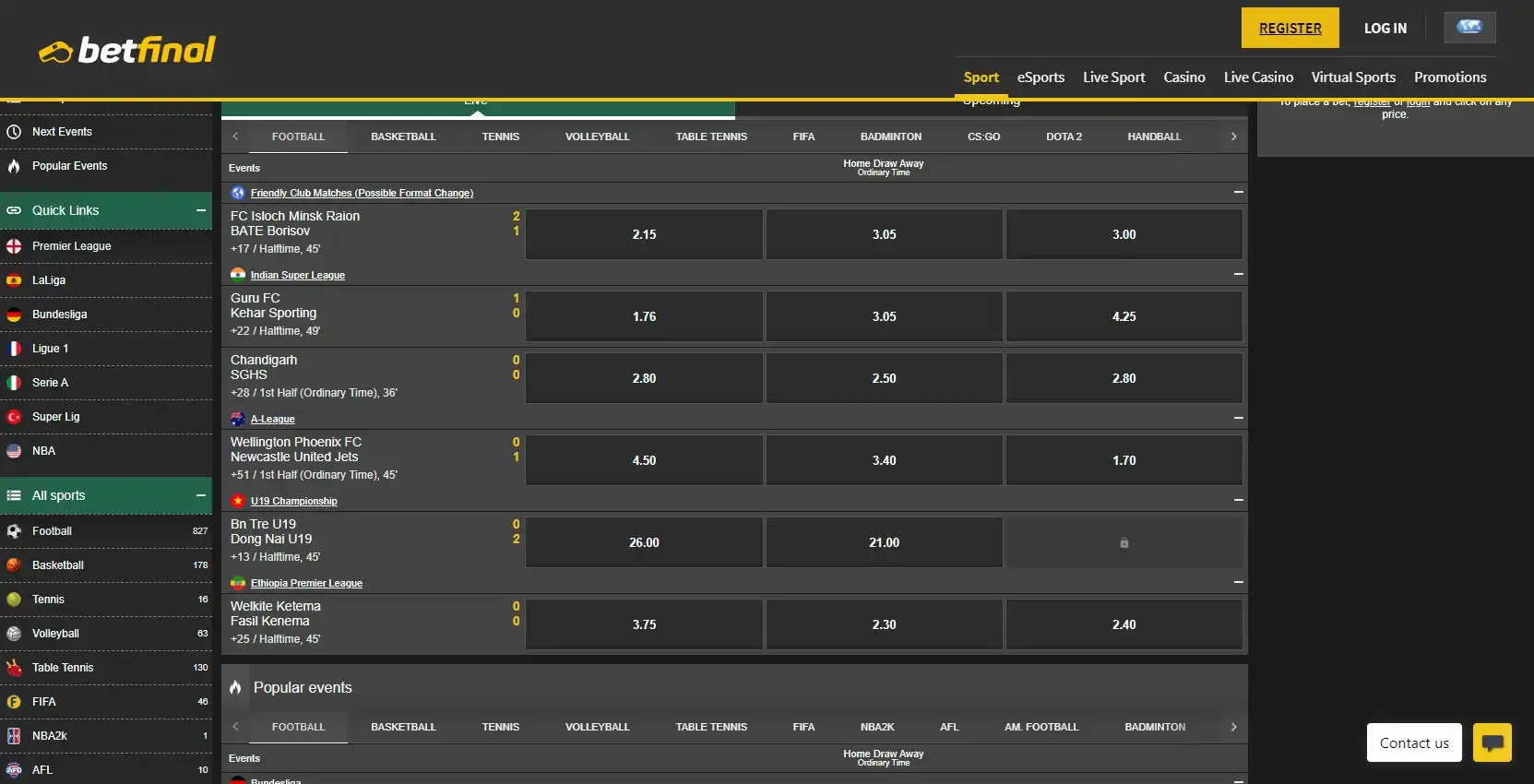Viewport: 1534px width, 784px height.
Task: Switch to the Basketball live tab
Action: point(403,137)
